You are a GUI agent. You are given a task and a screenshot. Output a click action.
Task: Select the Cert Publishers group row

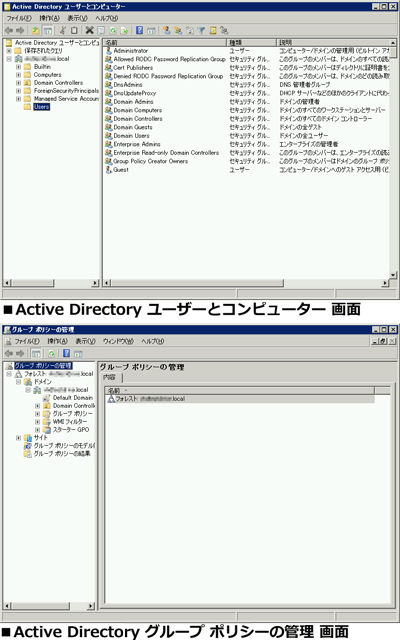coord(247,68)
